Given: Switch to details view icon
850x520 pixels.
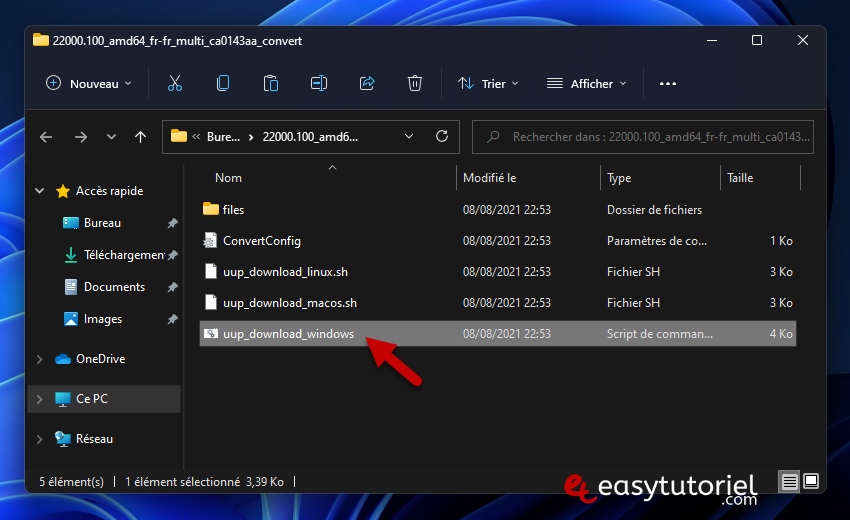Looking at the screenshot, I should pos(790,482).
